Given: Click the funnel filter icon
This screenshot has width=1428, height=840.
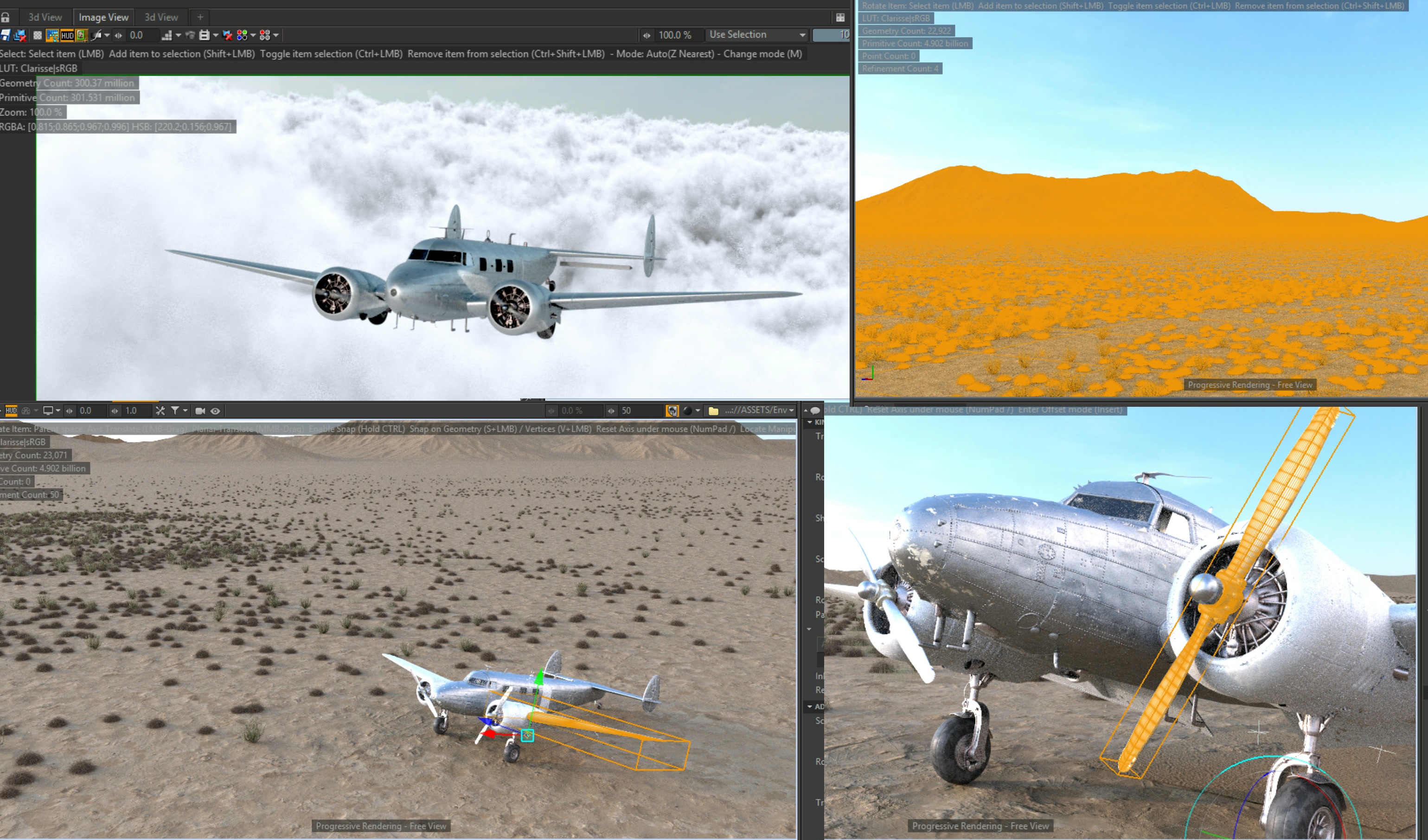Looking at the screenshot, I should click(175, 411).
